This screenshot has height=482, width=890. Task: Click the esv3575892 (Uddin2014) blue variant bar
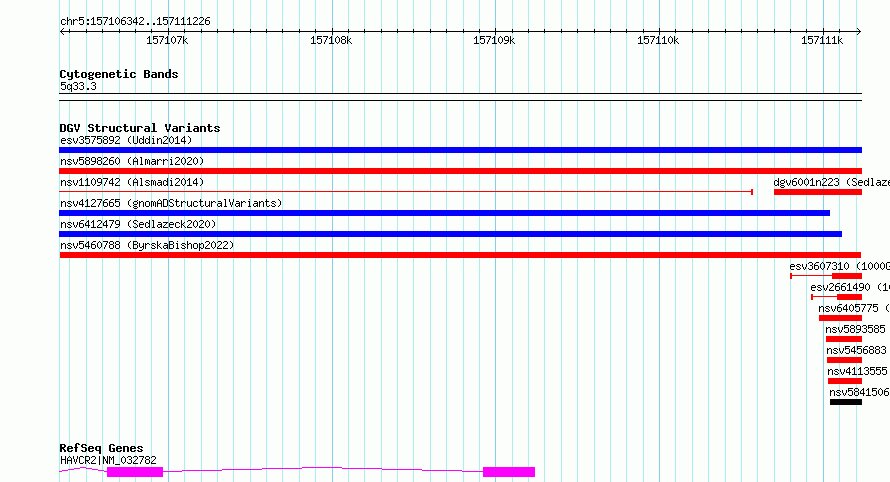coord(460,150)
